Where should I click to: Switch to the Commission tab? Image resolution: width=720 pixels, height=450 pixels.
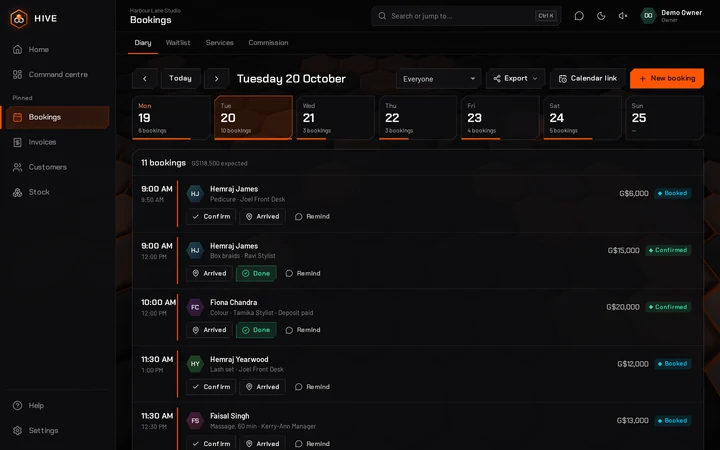[x=268, y=43]
